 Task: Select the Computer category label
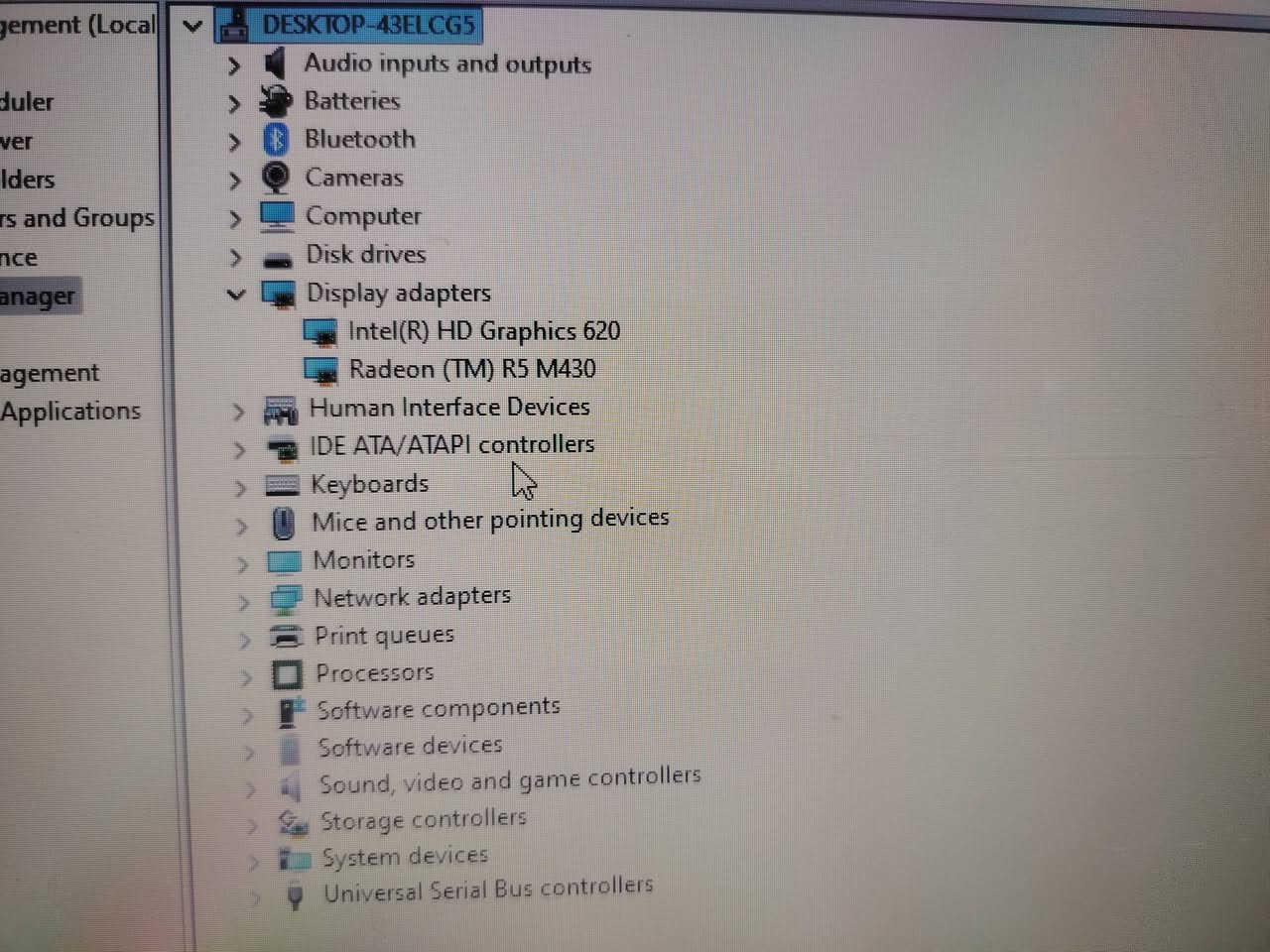(363, 217)
